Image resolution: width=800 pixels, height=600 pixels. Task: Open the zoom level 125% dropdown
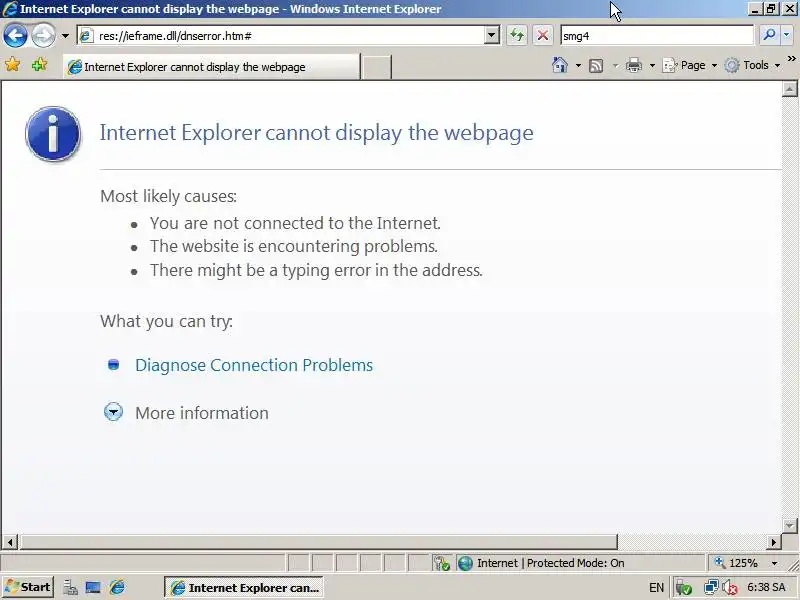tap(774, 563)
